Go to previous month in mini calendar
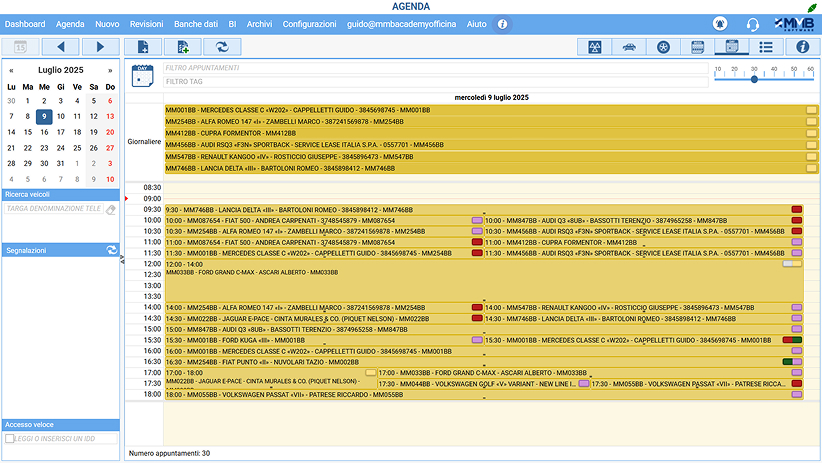 [11, 71]
